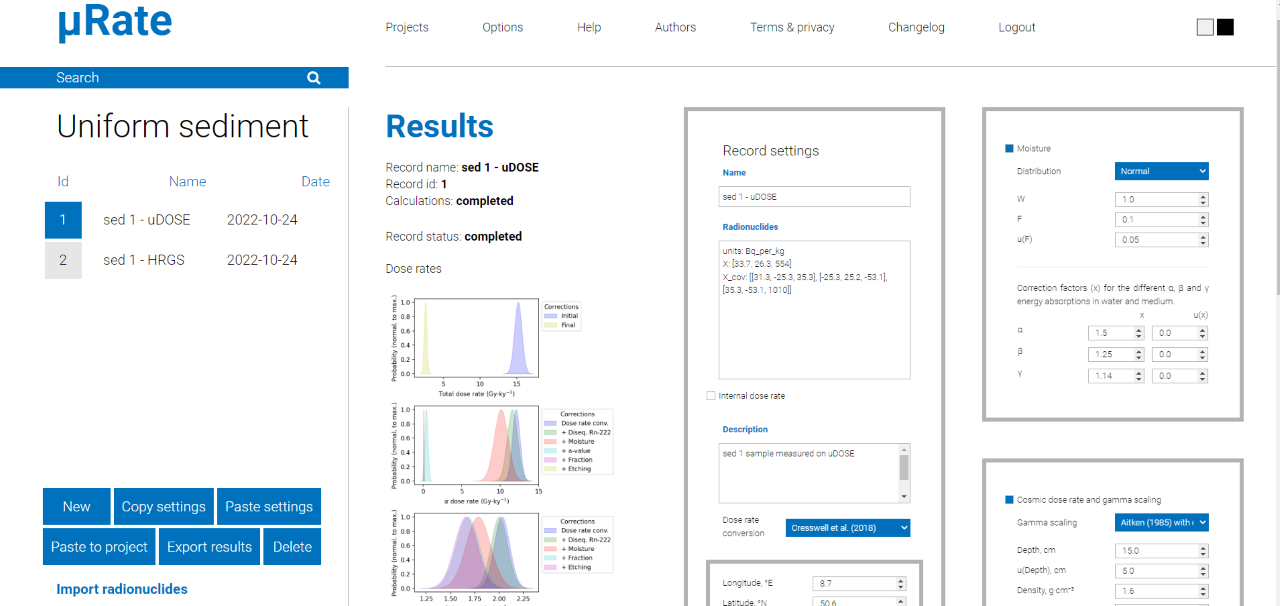Click the search magnifier icon
This screenshot has height=606, width=1280.
[314, 78]
